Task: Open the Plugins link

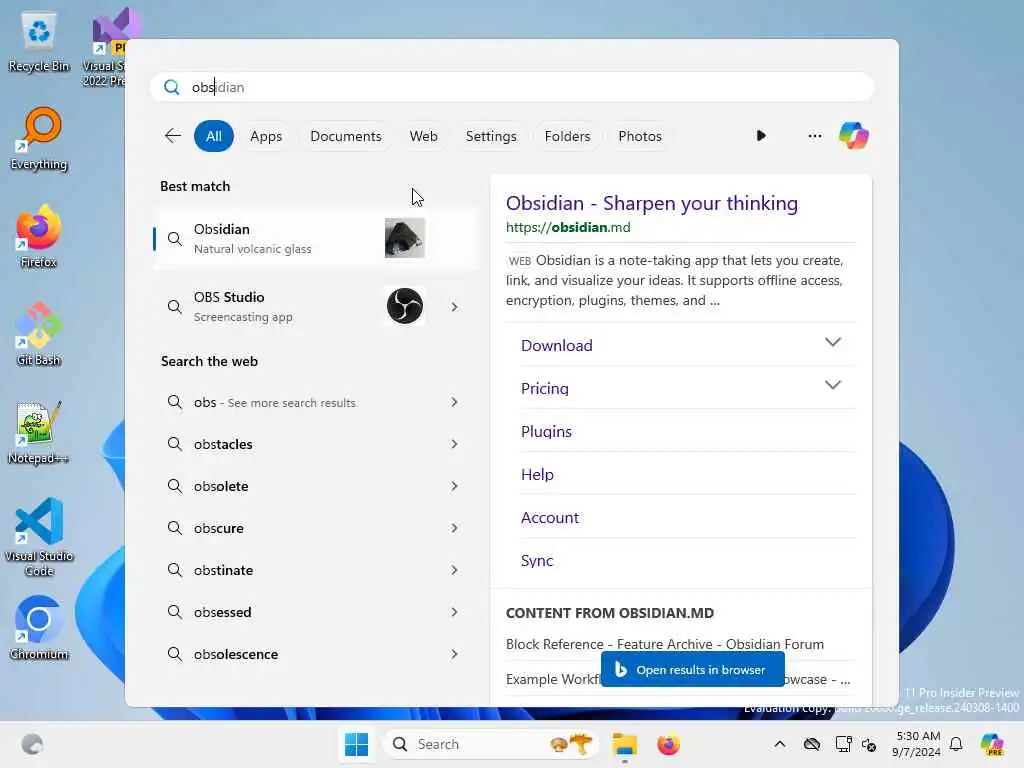Action: tap(546, 432)
